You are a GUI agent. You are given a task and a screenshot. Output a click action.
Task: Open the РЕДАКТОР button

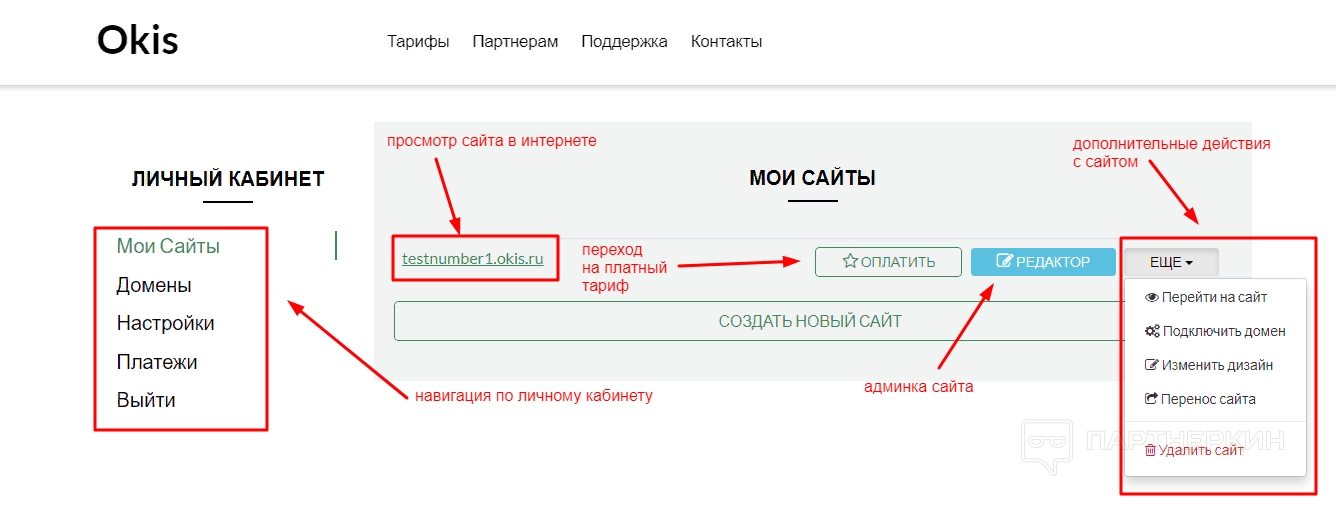tap(1043, 262)
